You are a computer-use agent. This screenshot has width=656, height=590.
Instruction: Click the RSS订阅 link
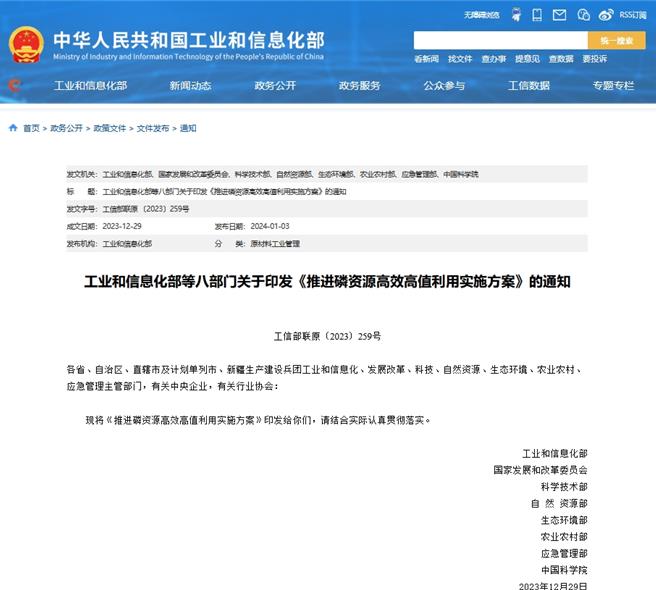pyautogui.click(x=633, y=15)
